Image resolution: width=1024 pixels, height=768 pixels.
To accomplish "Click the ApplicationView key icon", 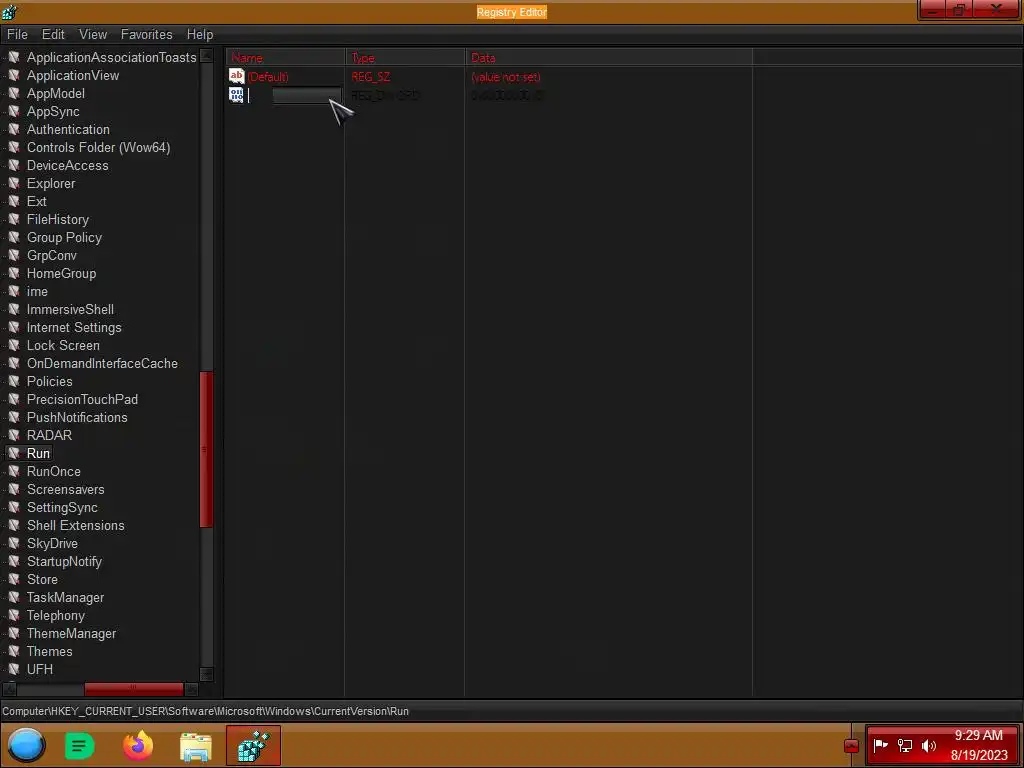I will [14, 75].
